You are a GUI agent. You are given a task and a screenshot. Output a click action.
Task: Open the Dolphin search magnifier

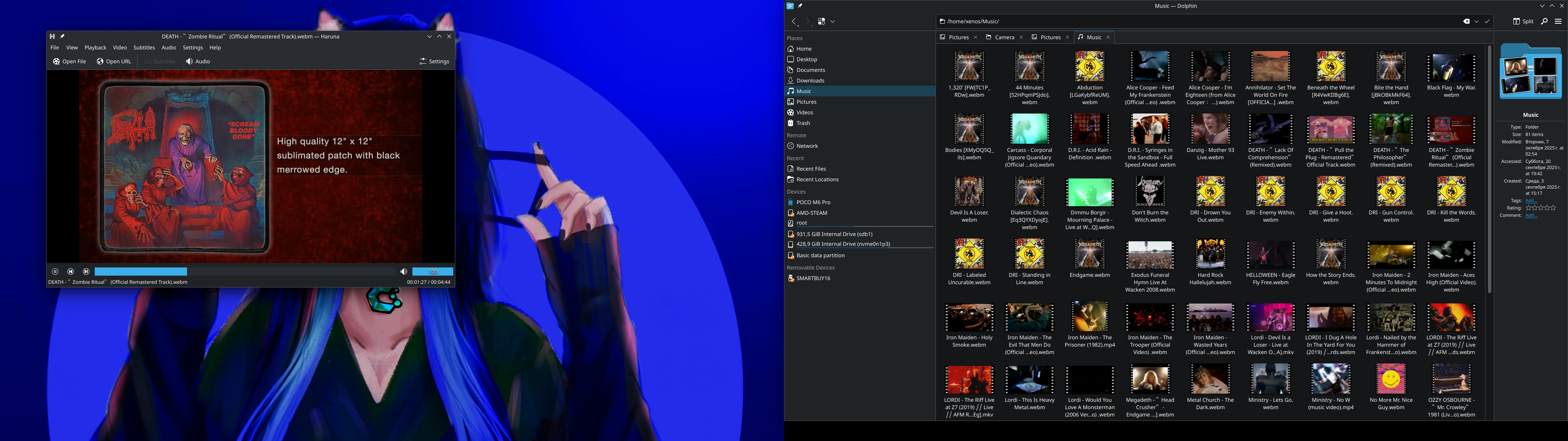[x=1544, y=21]
